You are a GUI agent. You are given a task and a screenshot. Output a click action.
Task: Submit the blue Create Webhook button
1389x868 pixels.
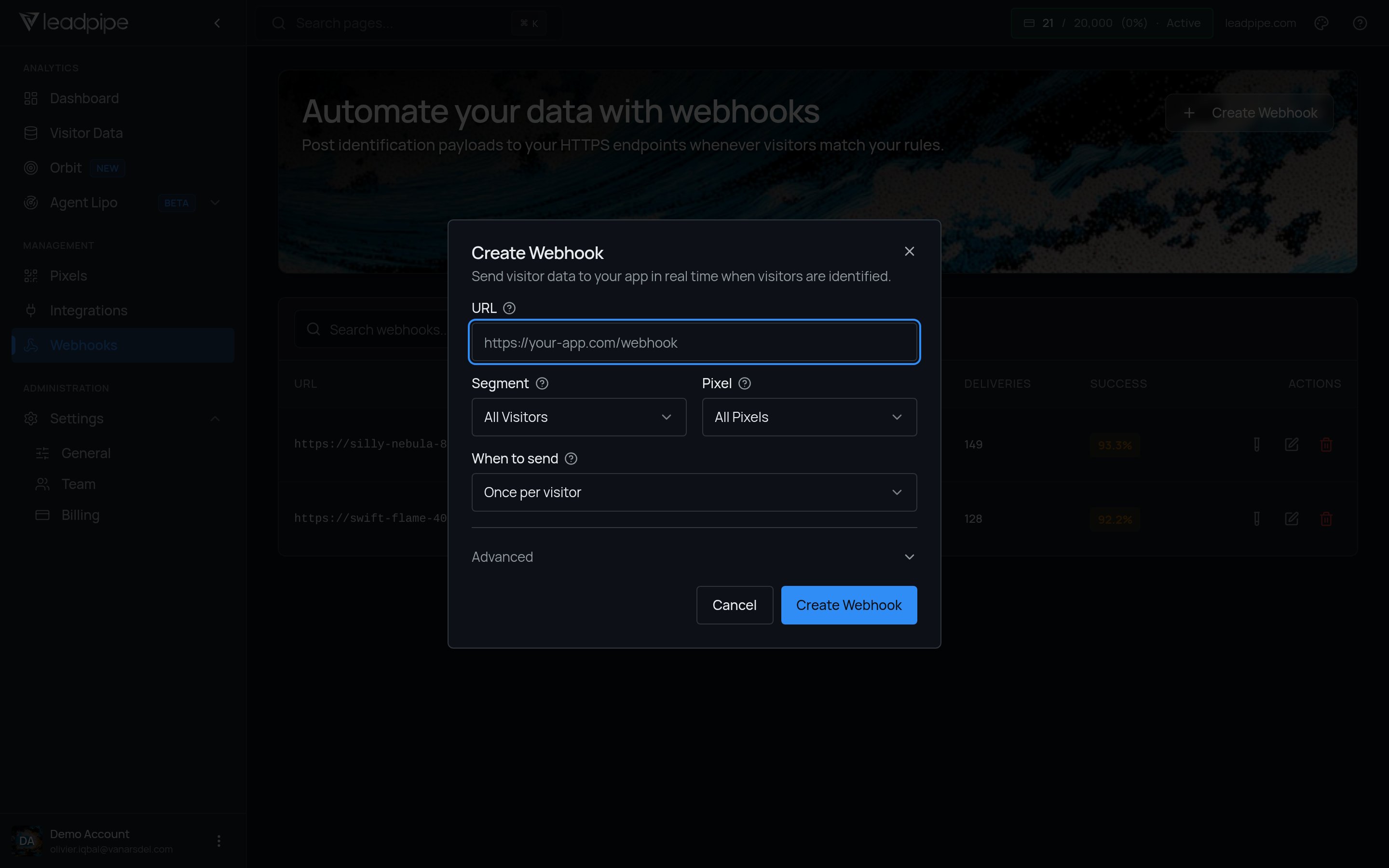849,605
